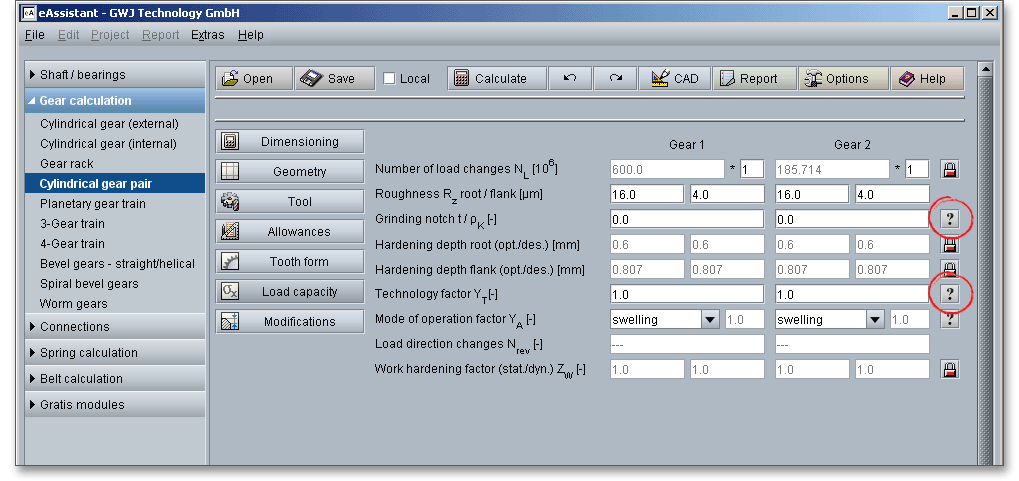
Task: Toggle the Hardening depth flank lock
Action: click(949, 268)
